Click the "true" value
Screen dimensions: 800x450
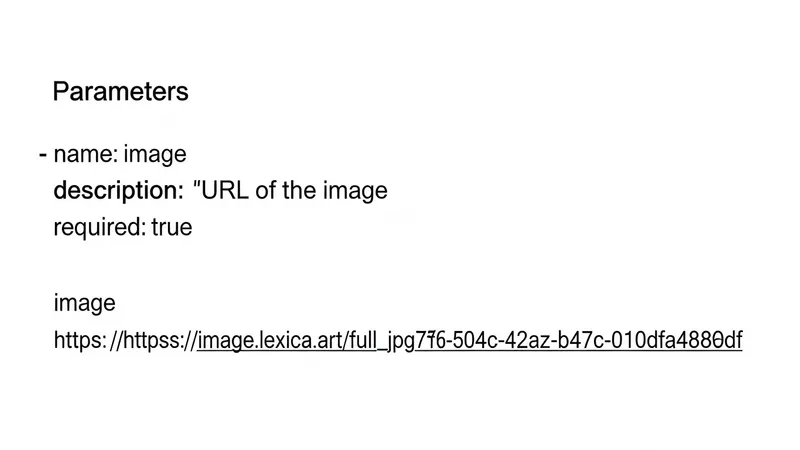pos(172,227)
